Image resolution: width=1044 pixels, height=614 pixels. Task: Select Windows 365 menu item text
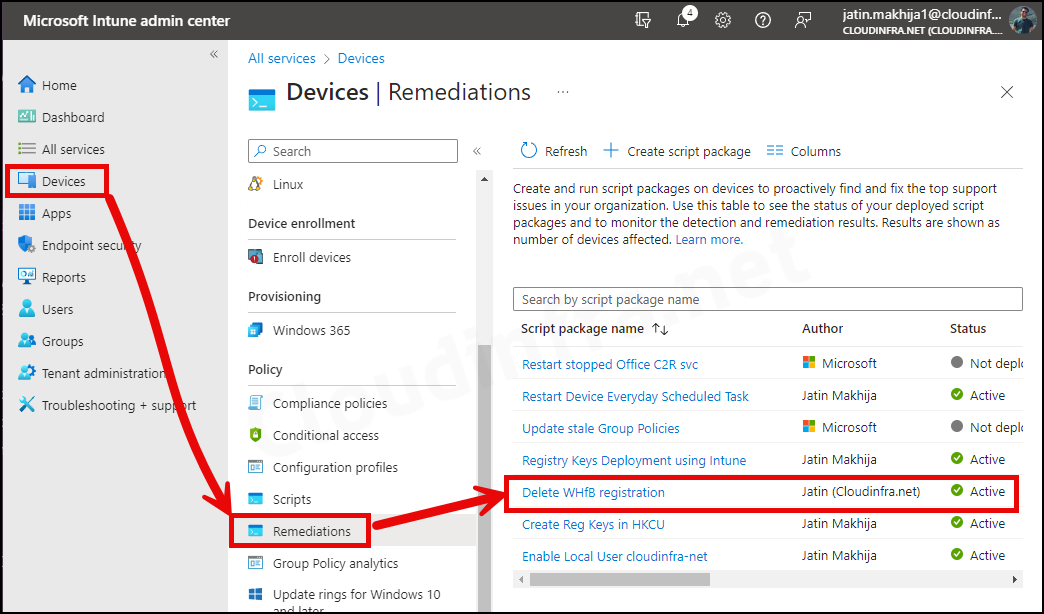pyautogui.click(x=311, y=330)
